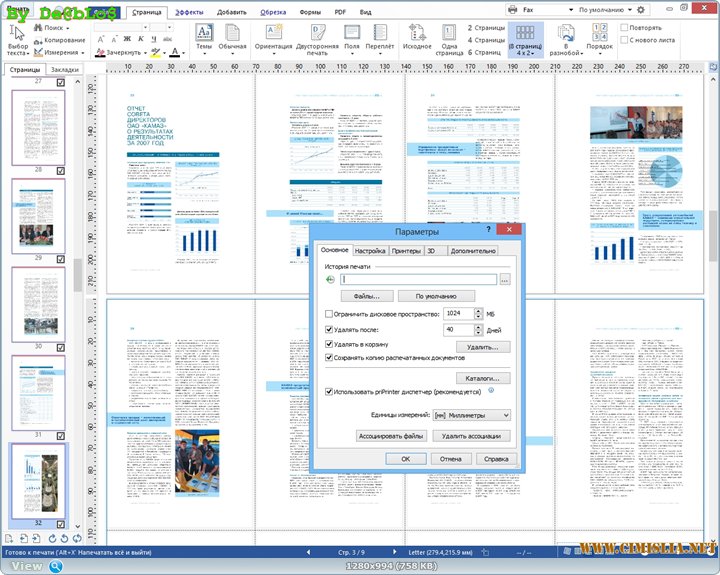Switch to the 'Принтеры' tab in dialog
720x575 pixels.
pyautogui.click(x=406, y=251)
